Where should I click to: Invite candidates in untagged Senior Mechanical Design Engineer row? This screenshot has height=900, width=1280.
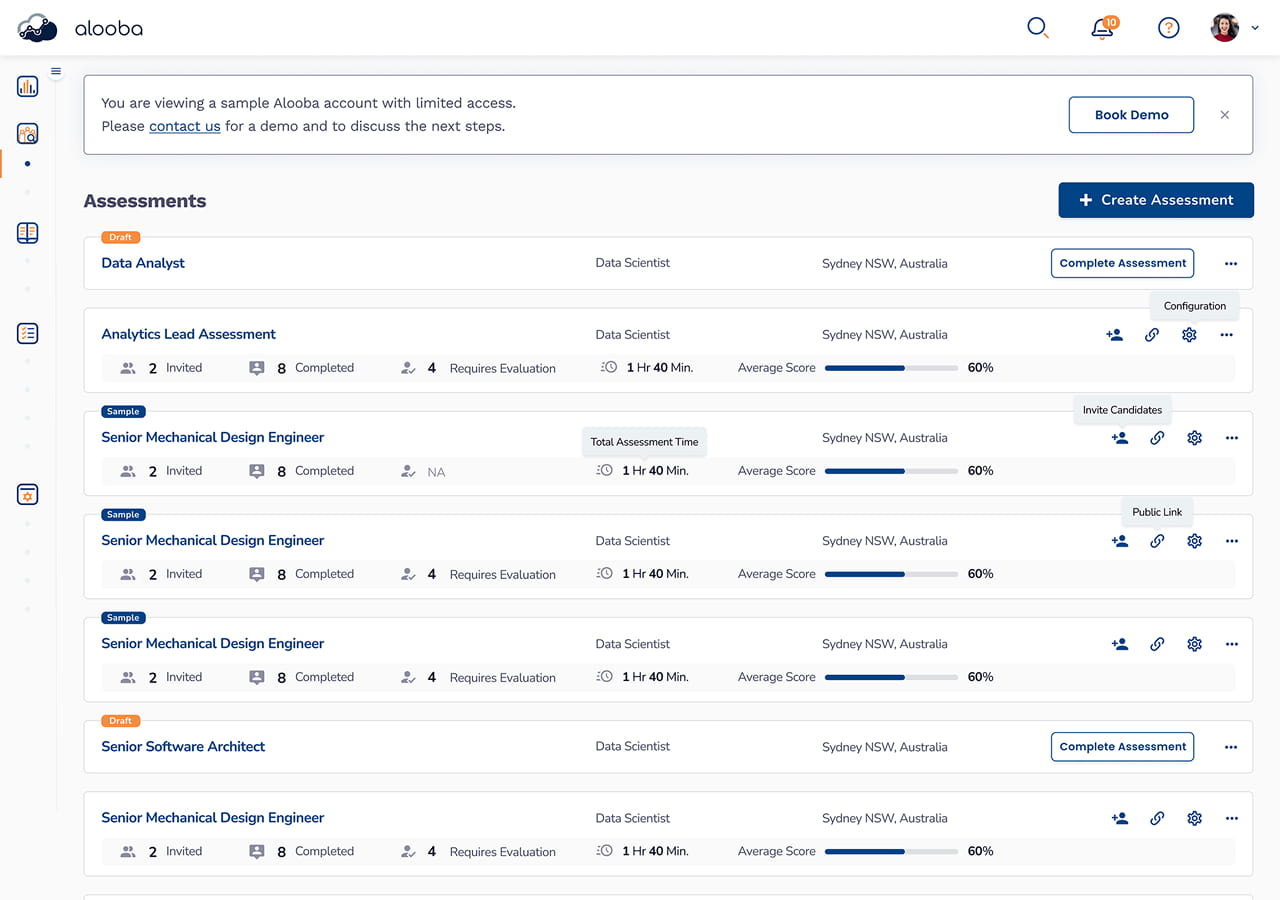pyautogui.click(x=1120, y=818)
